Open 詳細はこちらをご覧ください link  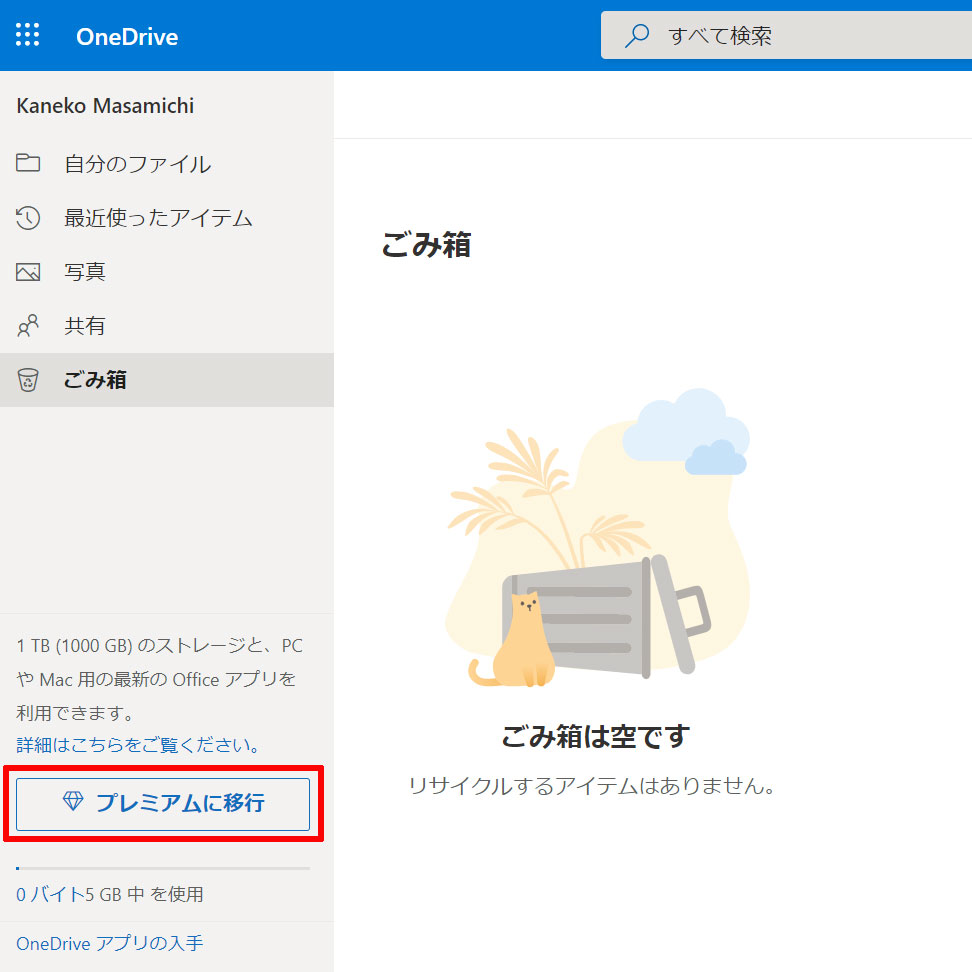point(138,744)
